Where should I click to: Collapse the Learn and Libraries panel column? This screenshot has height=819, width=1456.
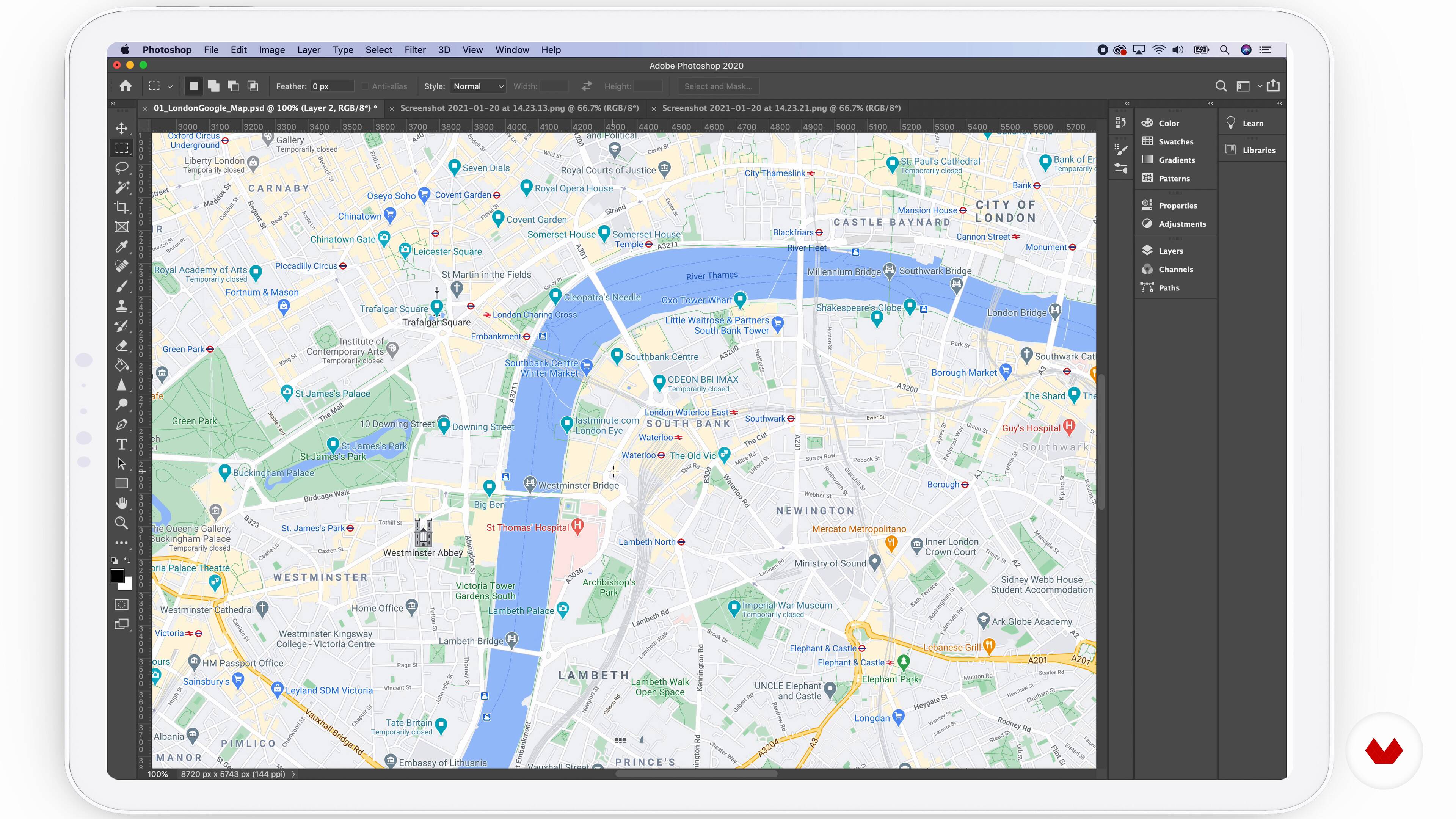click(x=1280, y=104)
